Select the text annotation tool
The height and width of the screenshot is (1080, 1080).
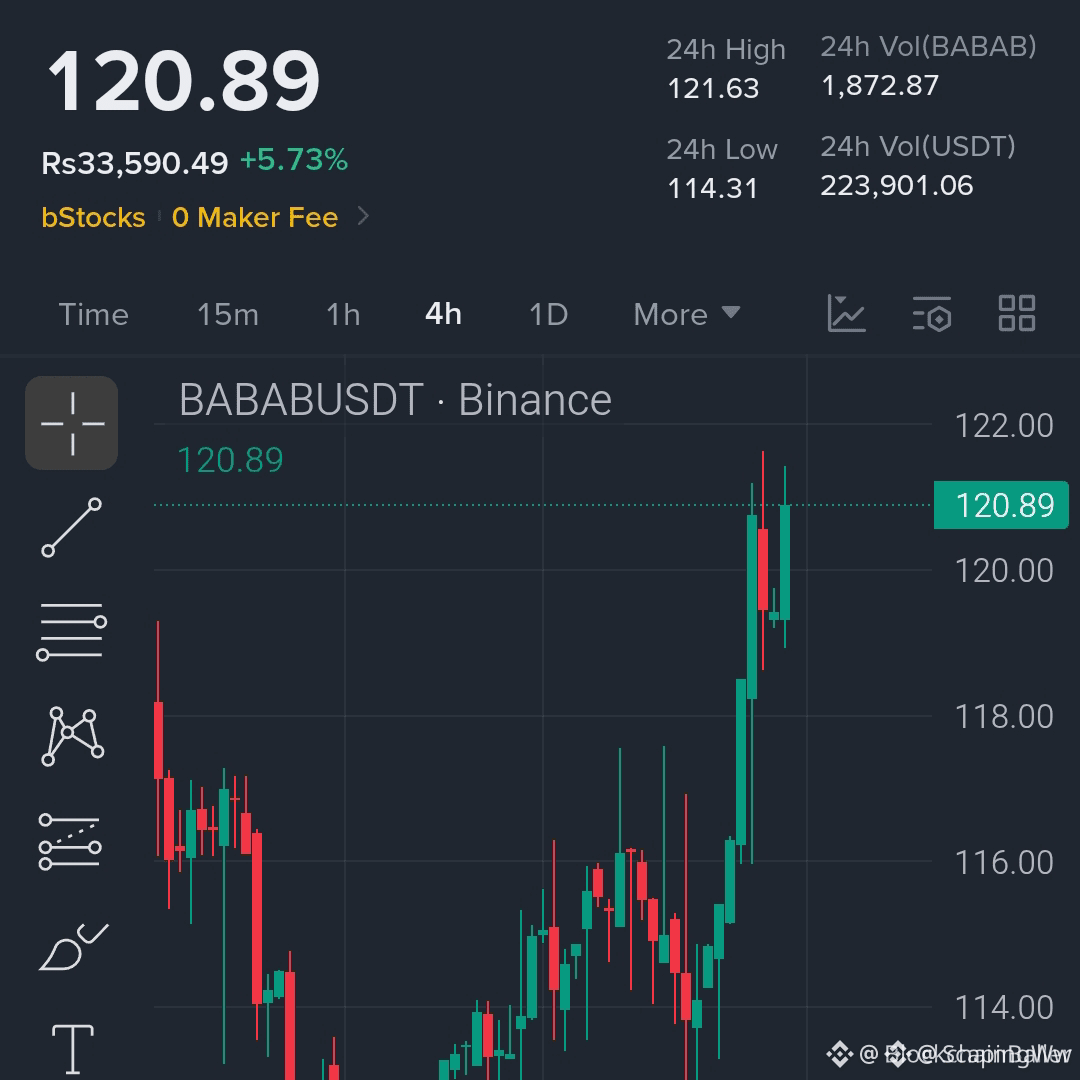pyautogui.click(x=72, y=1049)
